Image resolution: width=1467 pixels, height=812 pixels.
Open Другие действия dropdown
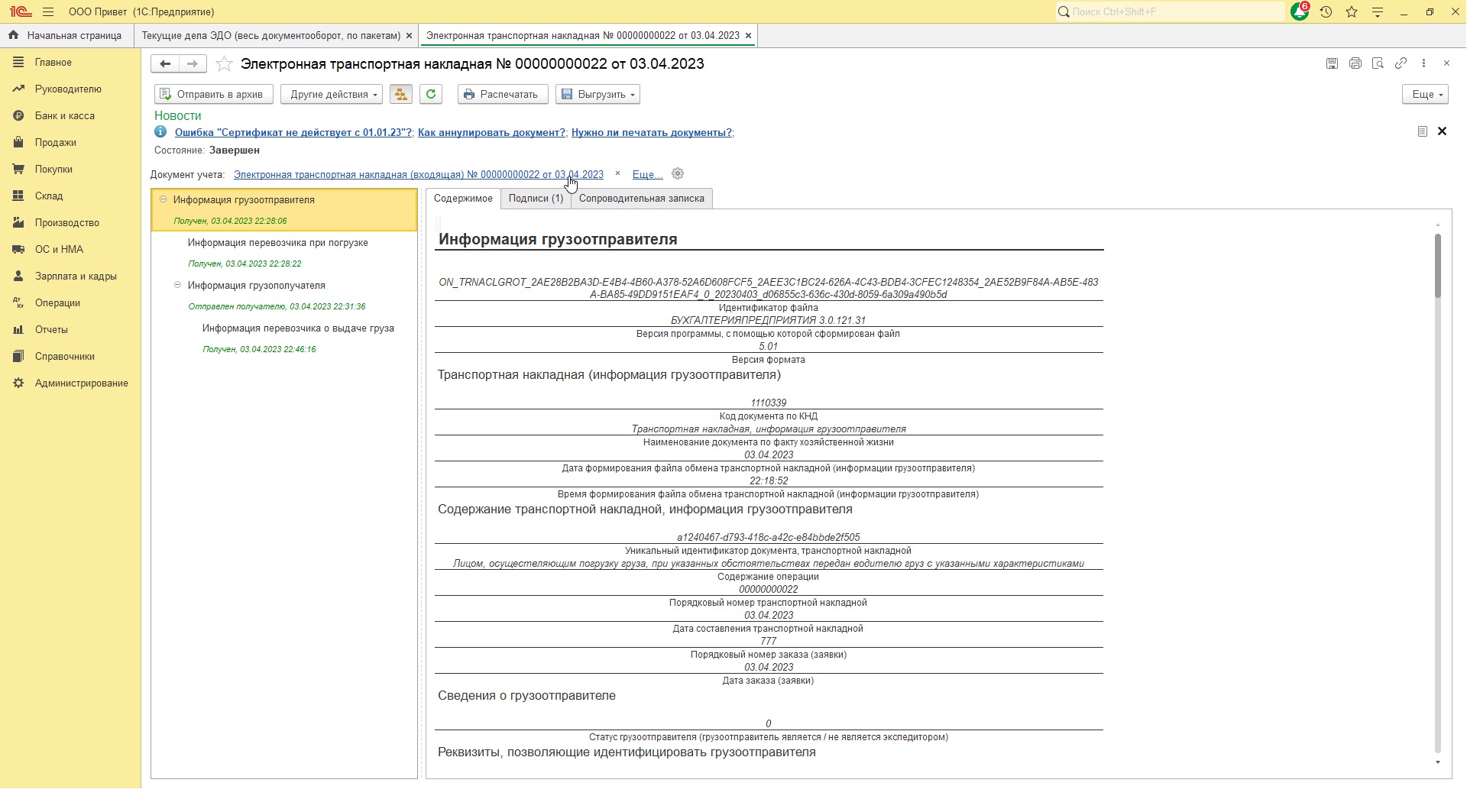click(331, 94)
